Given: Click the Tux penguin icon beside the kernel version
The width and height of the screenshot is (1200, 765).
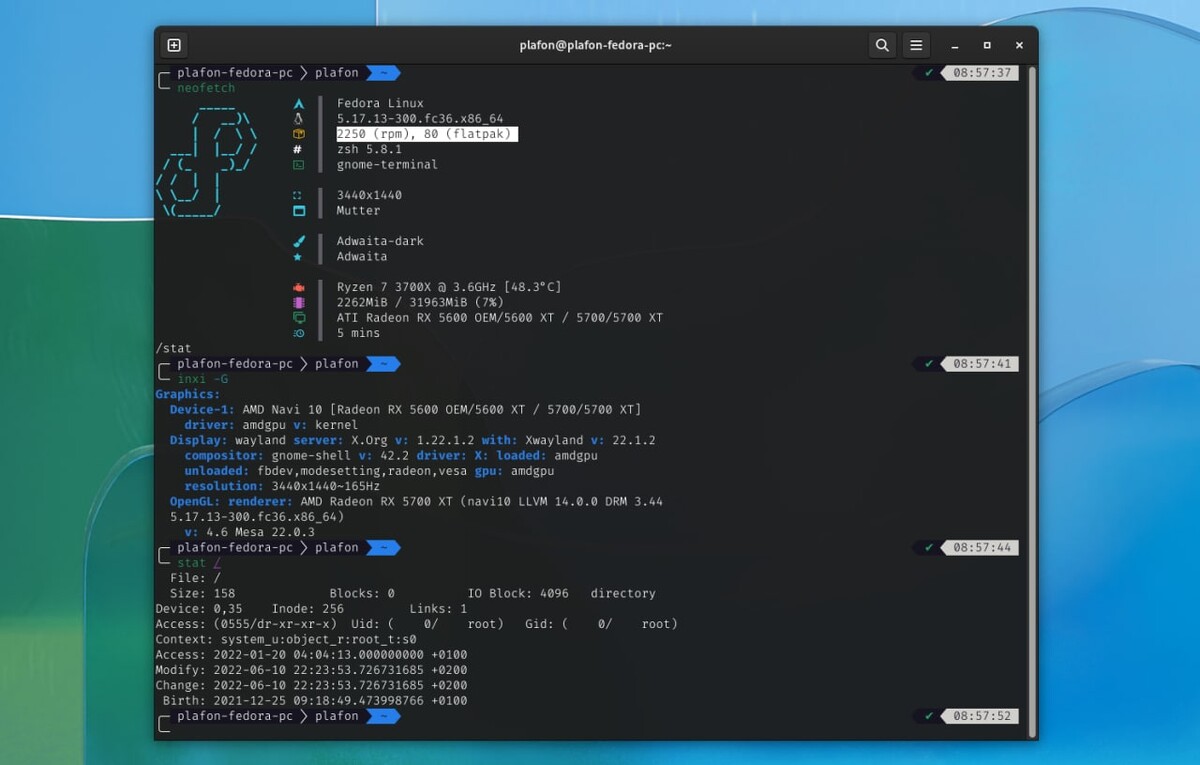Looking at the screenshot, I should [x=298, y=118].
